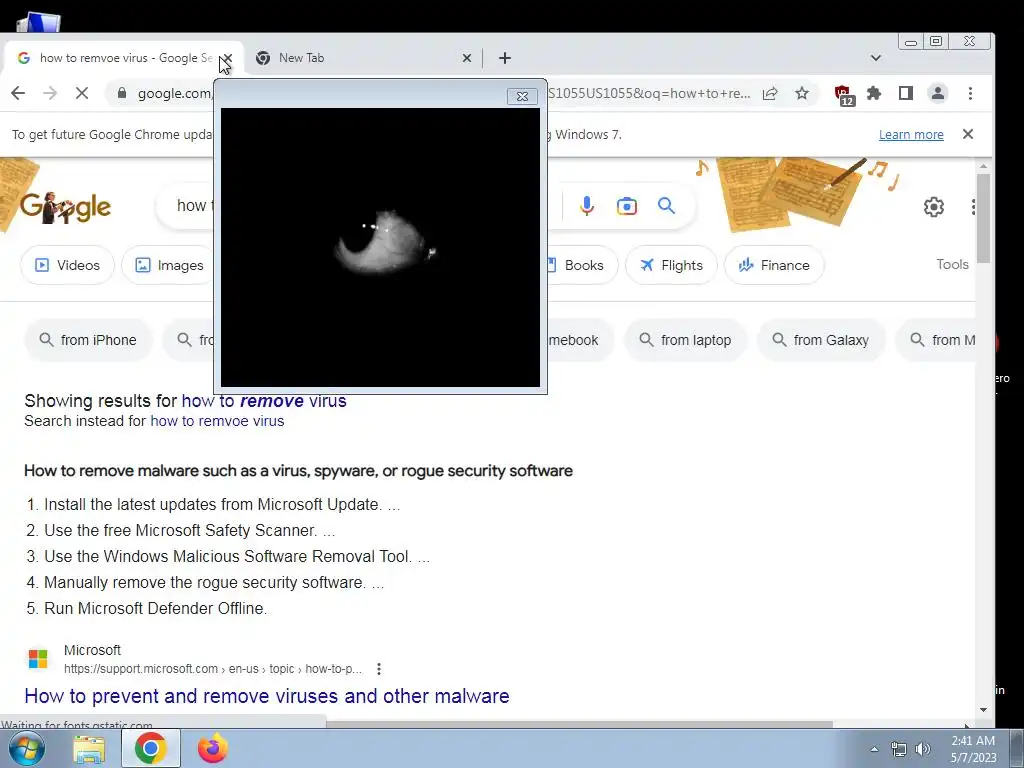Click the scrollbar down arrow

(984, 710)
